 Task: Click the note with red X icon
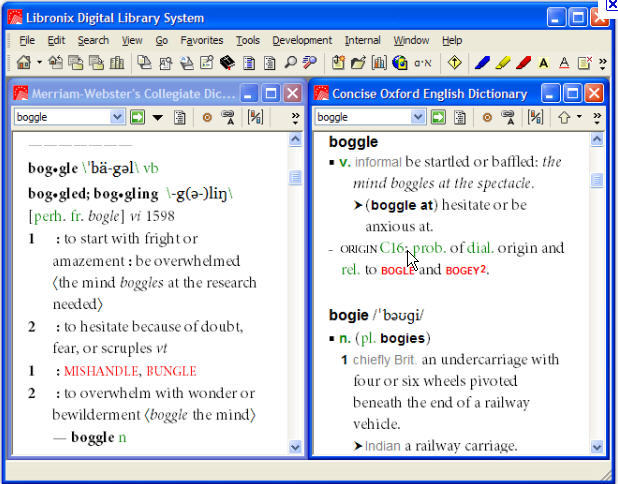coord(584,62)
